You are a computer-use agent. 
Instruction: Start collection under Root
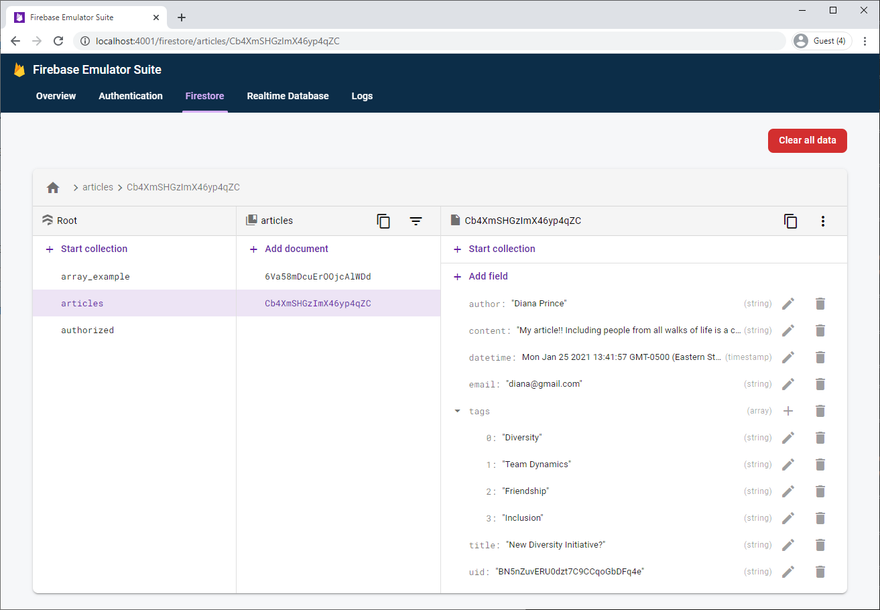coord(86,249)
